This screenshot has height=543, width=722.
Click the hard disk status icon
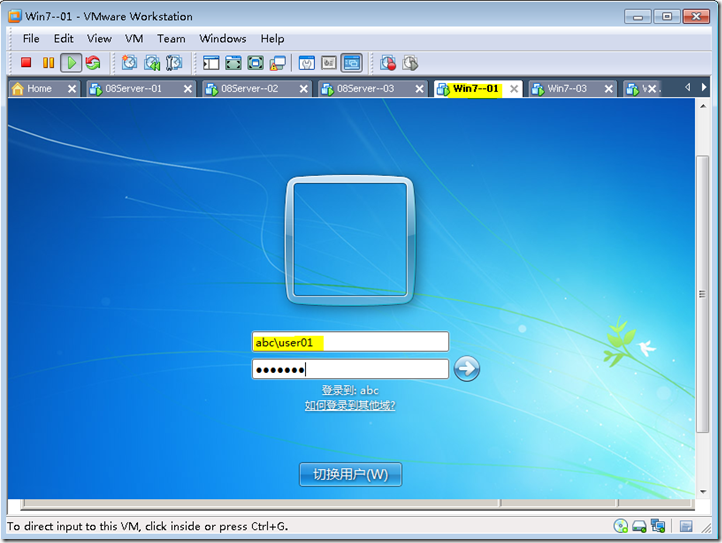(639, 526)
